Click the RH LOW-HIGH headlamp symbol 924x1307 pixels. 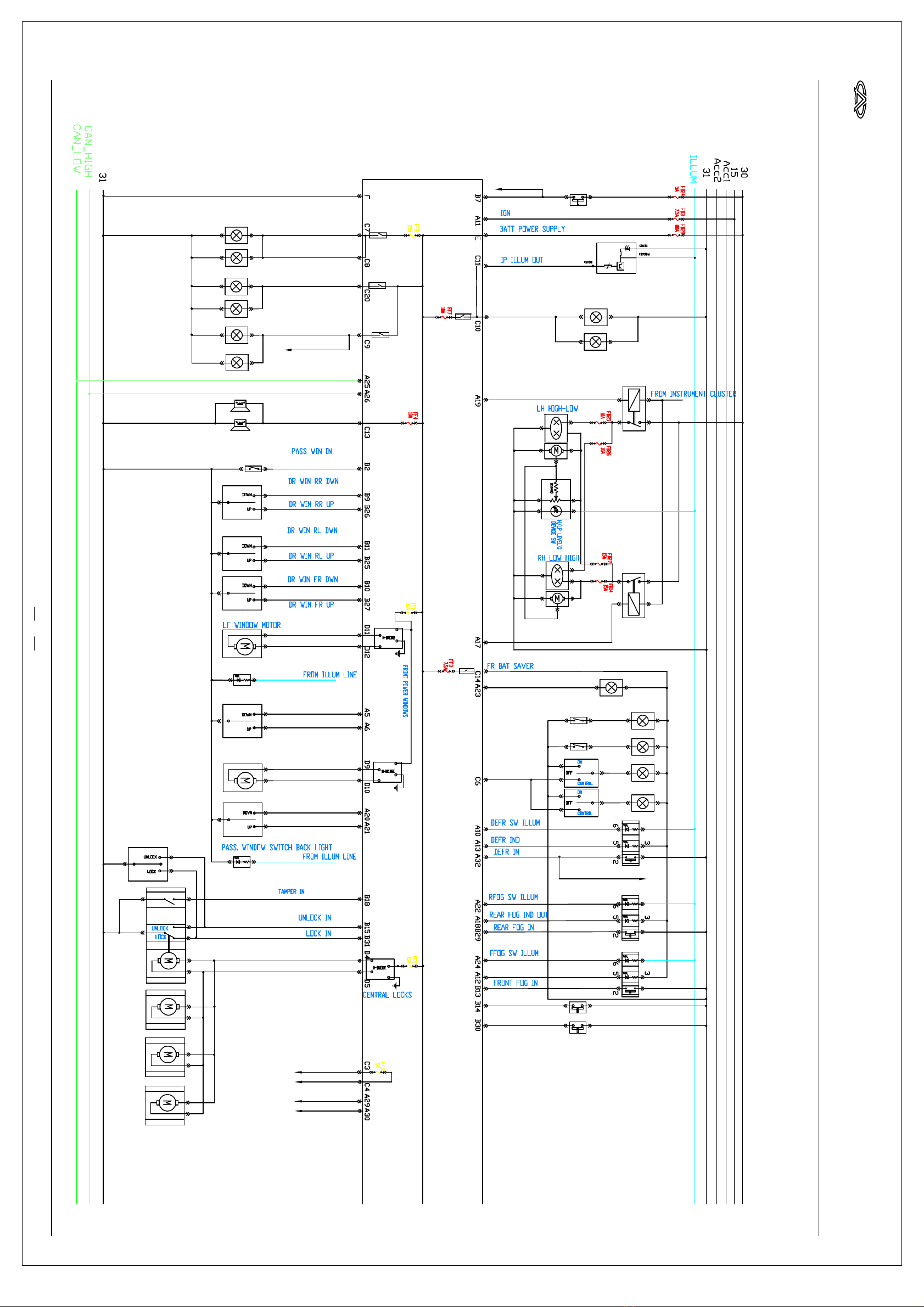tap(557, 576)
